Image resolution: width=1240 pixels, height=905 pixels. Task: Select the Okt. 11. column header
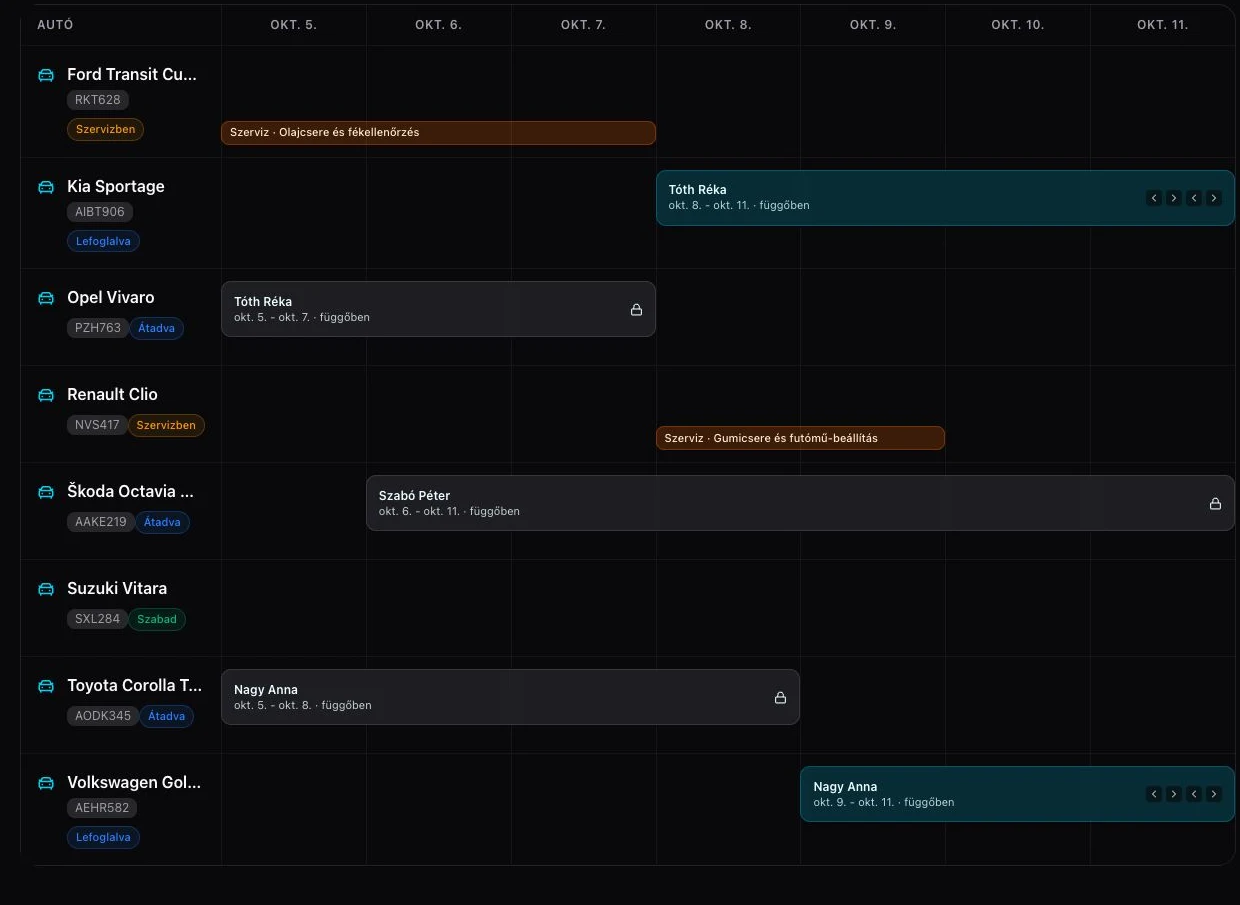(1162, 25)
